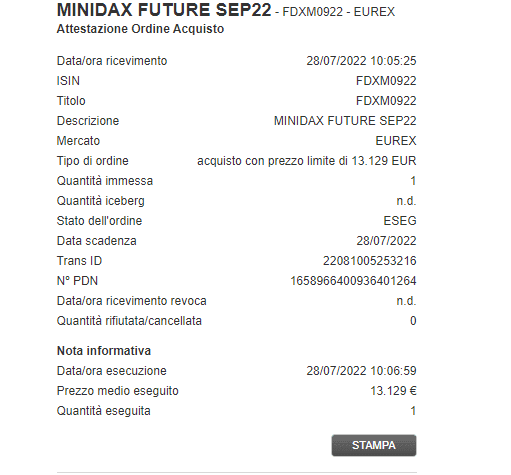The width and height of the screenshot is (511, 475).
Task: Click the Titolo value FDXM0922
Action: 386,101
